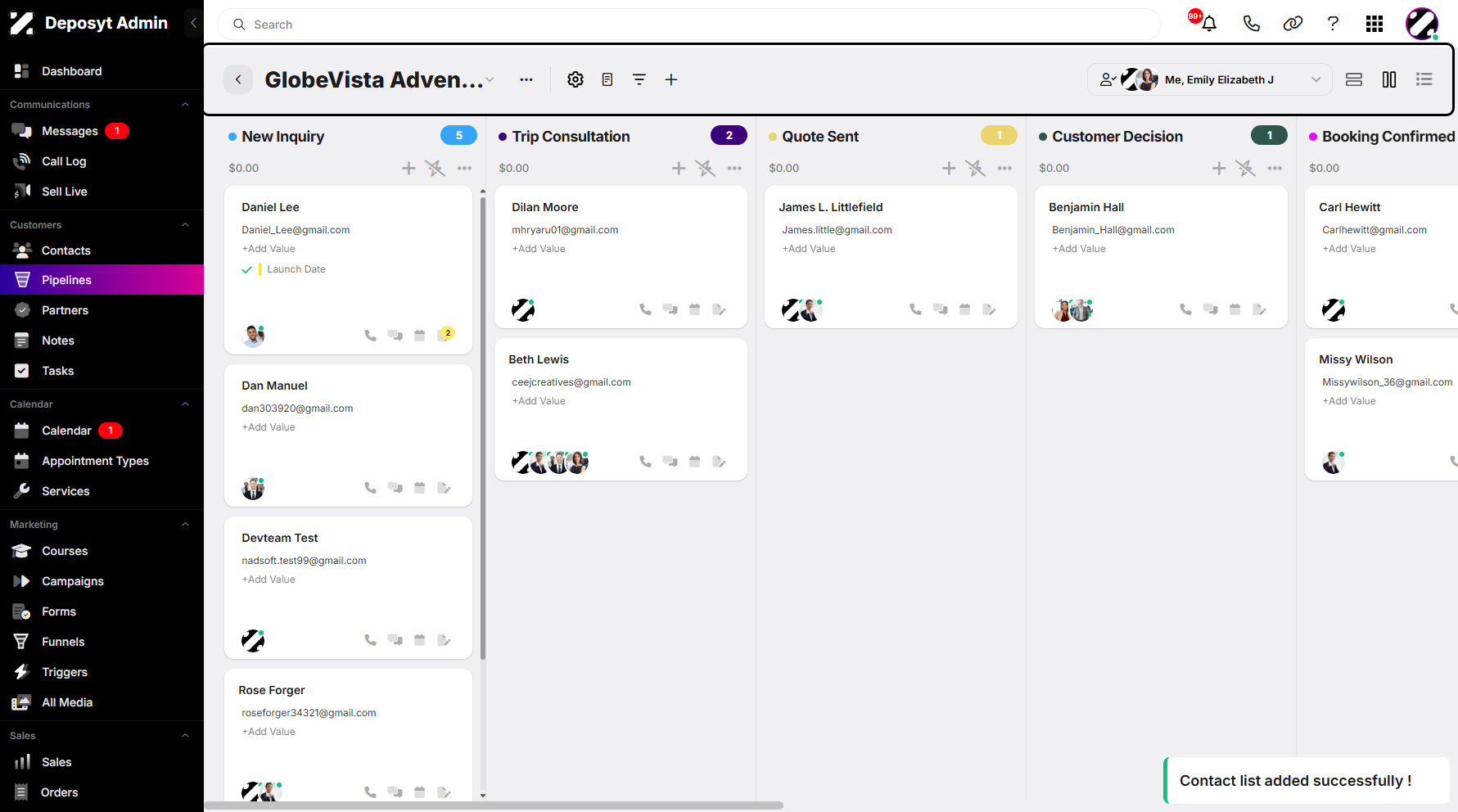Expand the GlobeVista pipeline name dropdown
This screenshot has height=812, width=1458.
tap(490, 79)
